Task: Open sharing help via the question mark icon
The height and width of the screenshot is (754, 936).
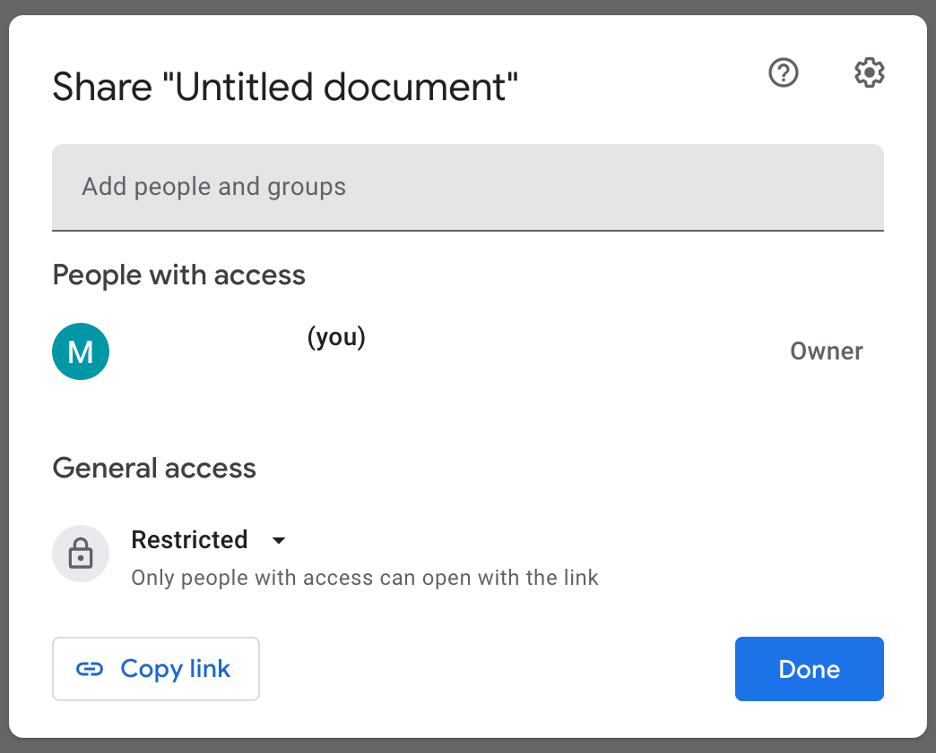Action: [x=783, y=72]
